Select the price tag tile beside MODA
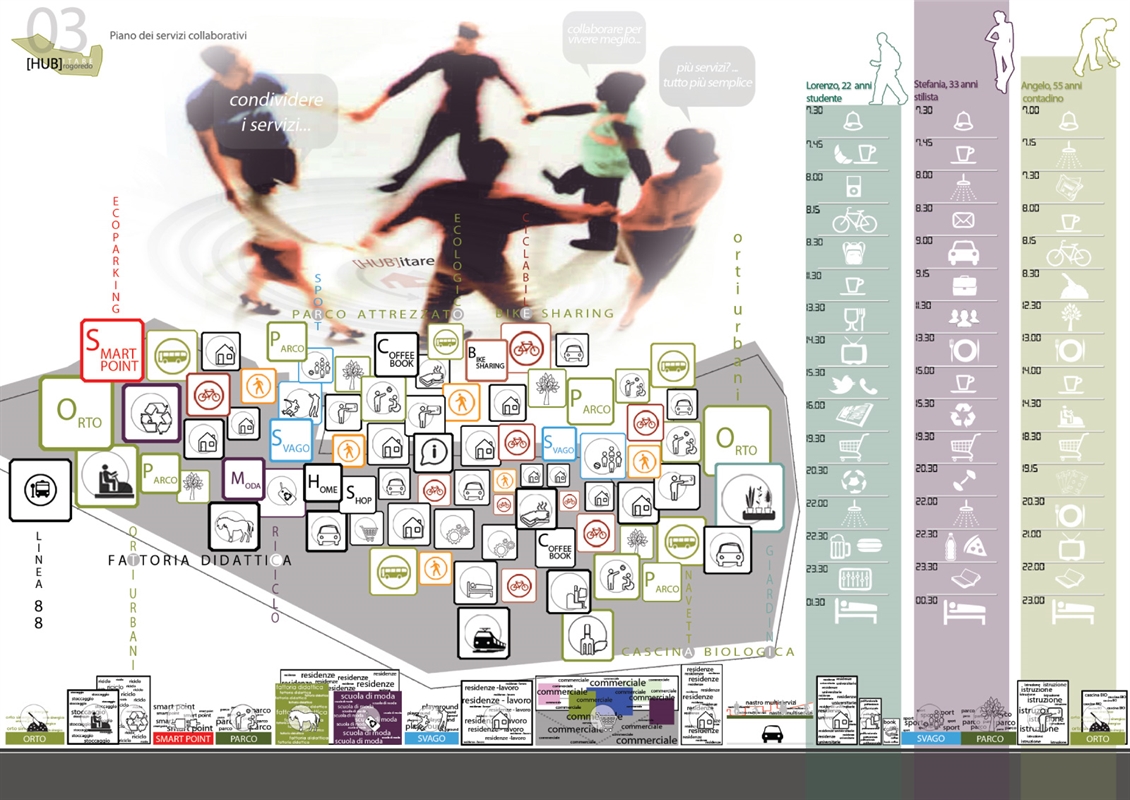Screen dimensions: 1130x800 point(284,493)
